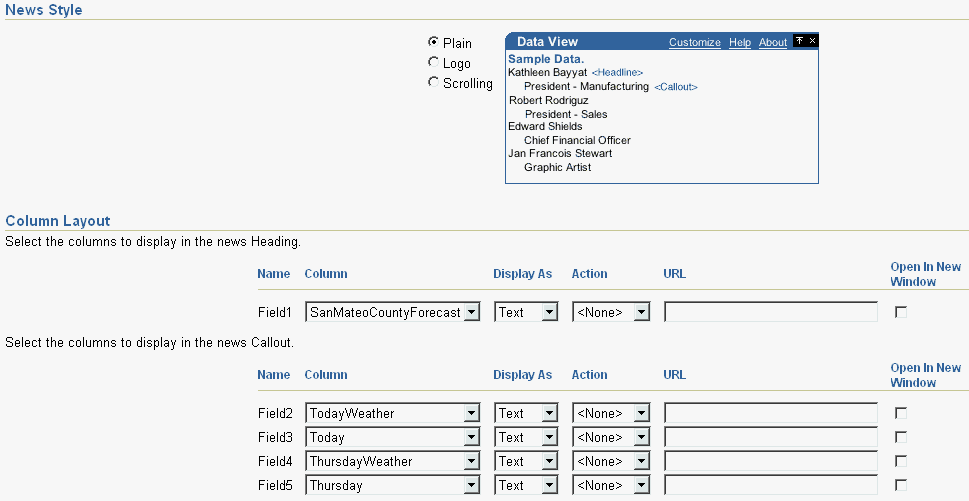Focus the Field3 URL input field
The width and height of the screenshot is (969, 501).
coord(771,437)
